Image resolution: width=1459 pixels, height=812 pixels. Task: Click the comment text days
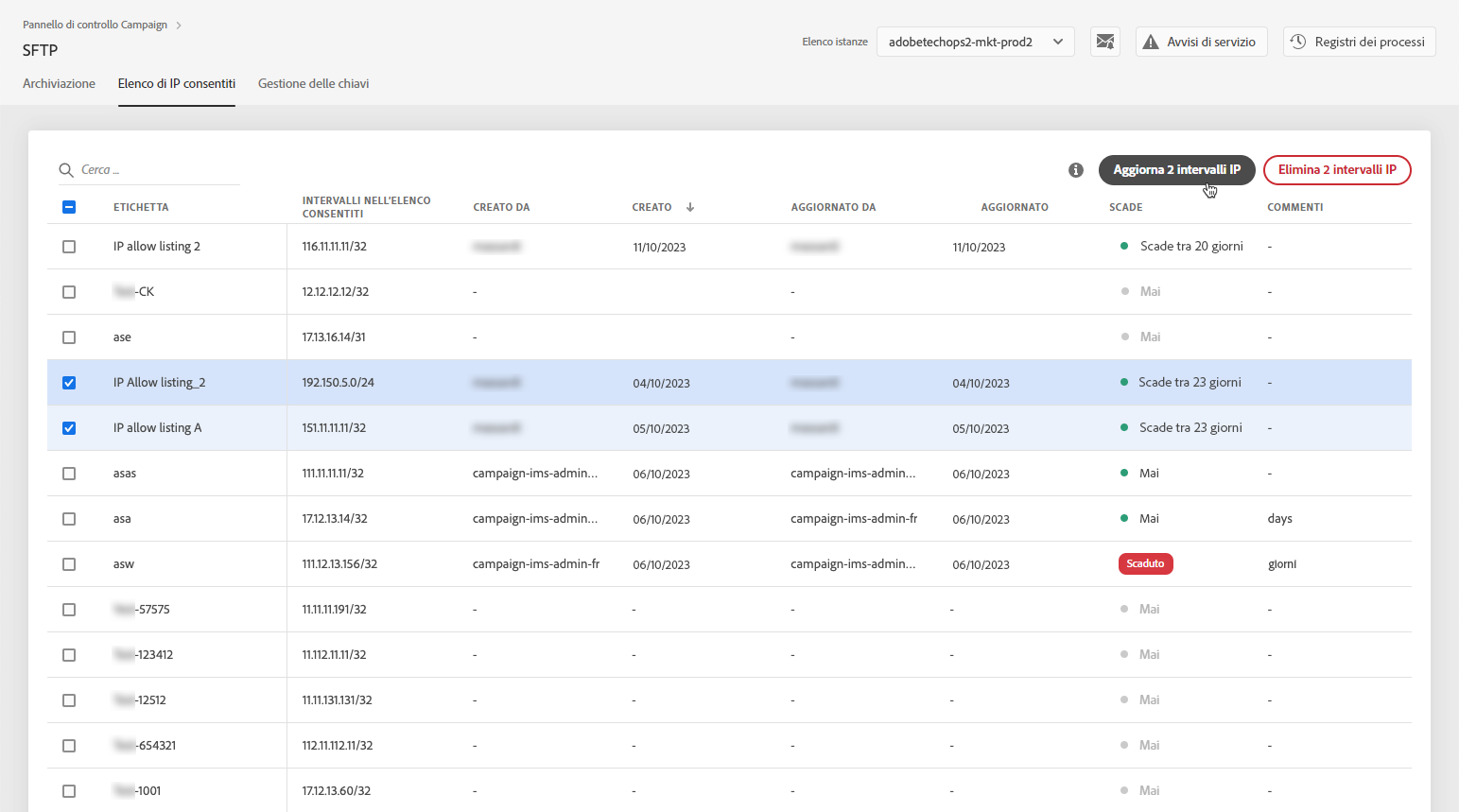click(1280, 519)
